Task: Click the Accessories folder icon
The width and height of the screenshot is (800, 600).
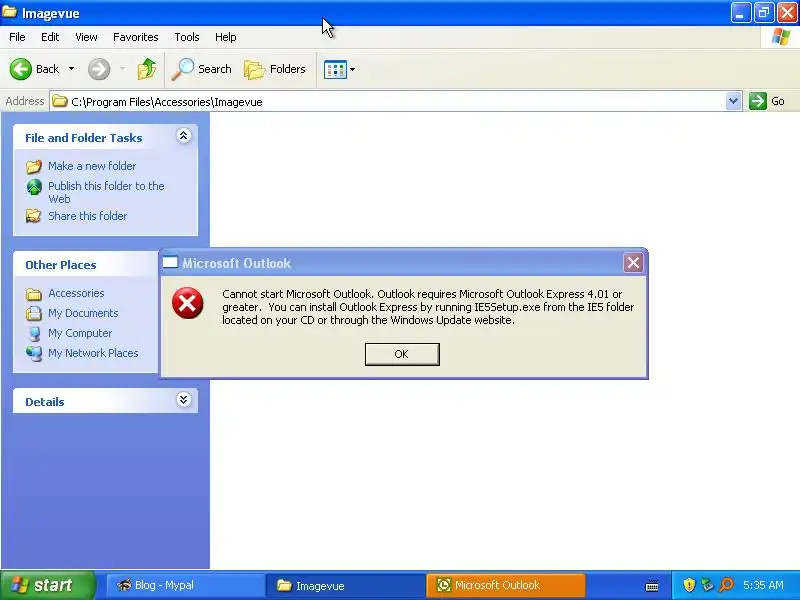Action: click(34, 294)
